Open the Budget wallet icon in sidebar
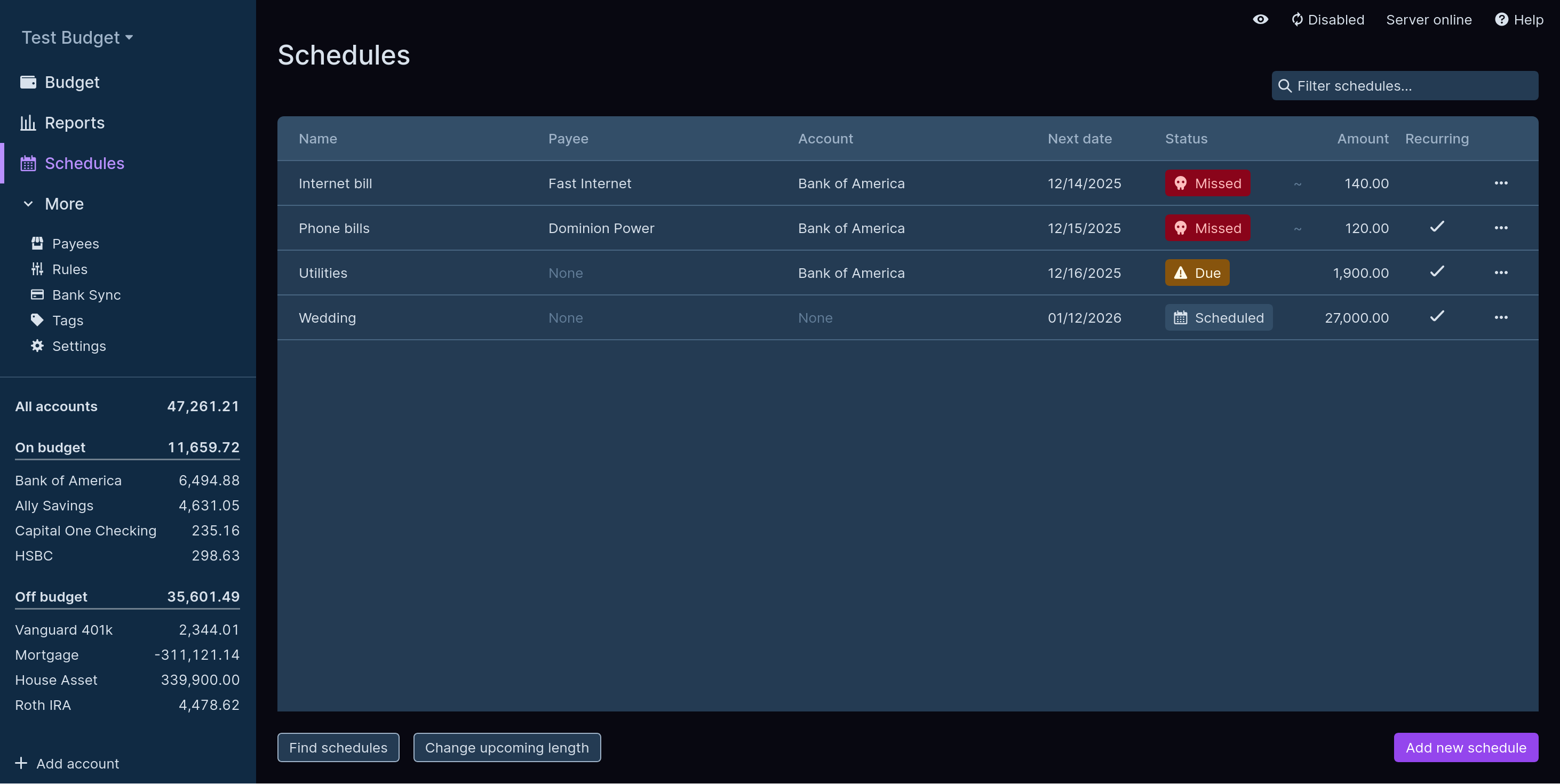The width and height of the screenshot is (1560, 784). click(x=28, y=82)
